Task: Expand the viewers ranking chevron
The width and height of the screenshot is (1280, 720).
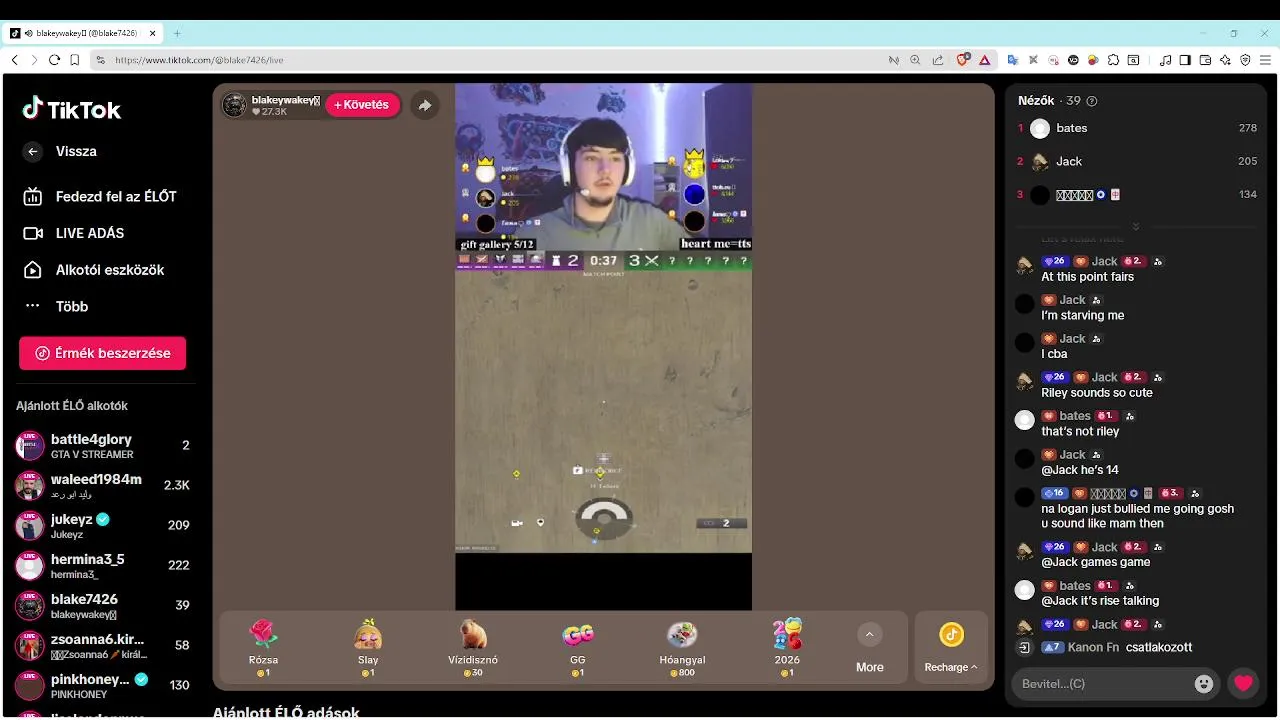Action: [x=1136, y=226]
